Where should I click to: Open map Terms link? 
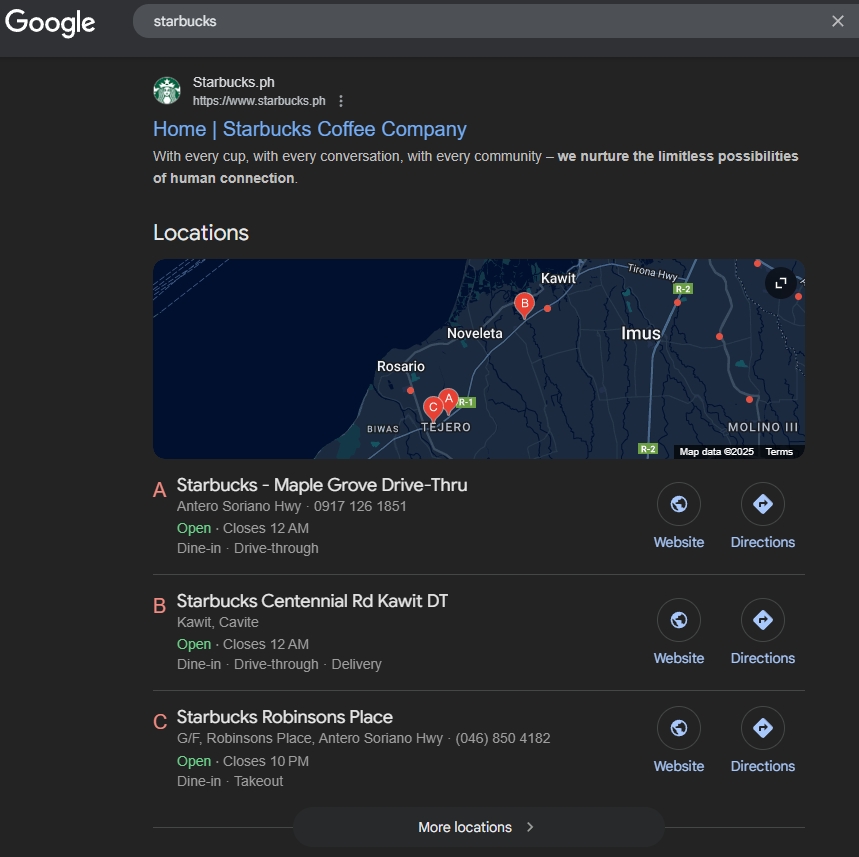(779, 452)
